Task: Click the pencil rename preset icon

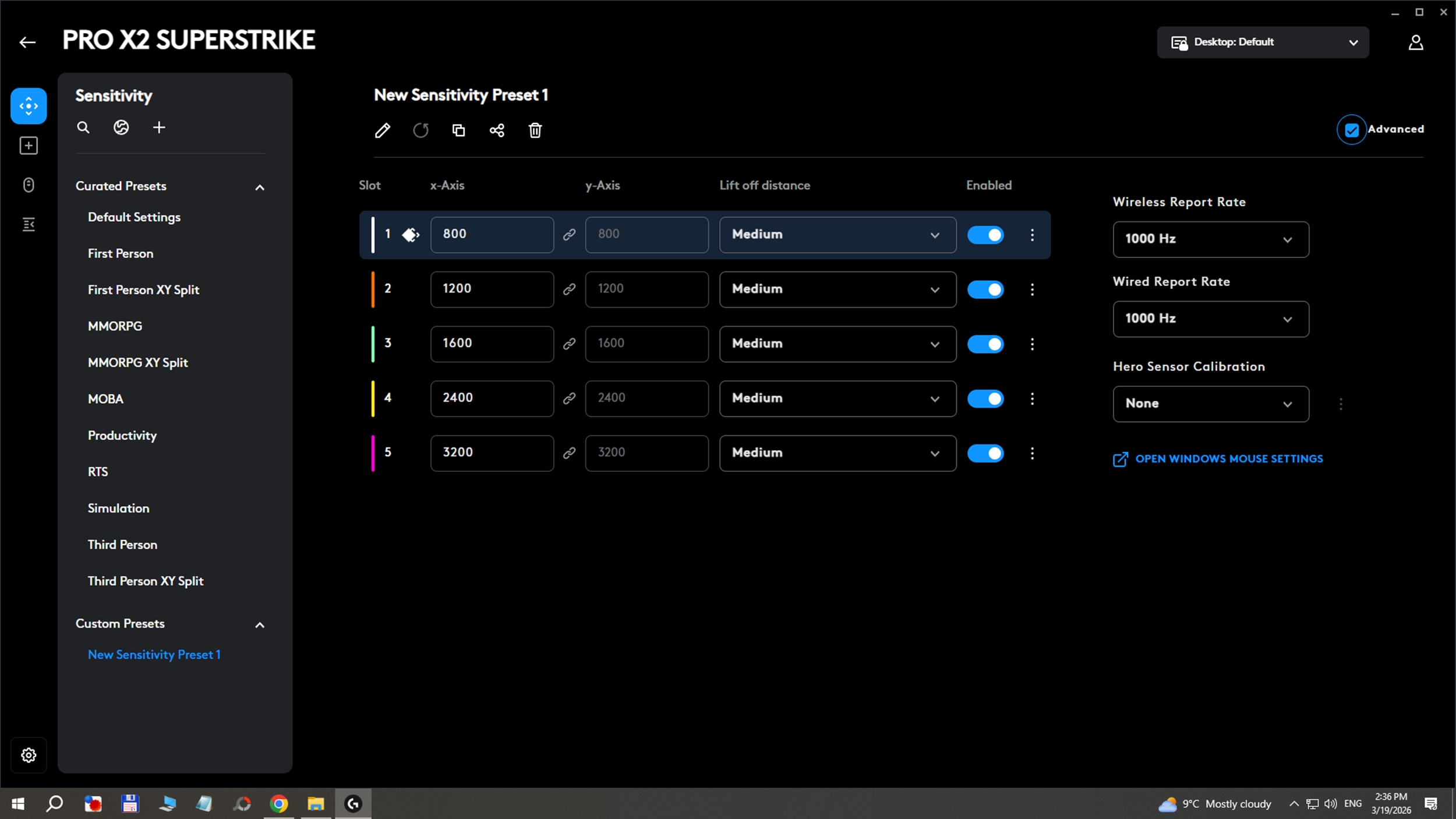Action: pos(382,130)
